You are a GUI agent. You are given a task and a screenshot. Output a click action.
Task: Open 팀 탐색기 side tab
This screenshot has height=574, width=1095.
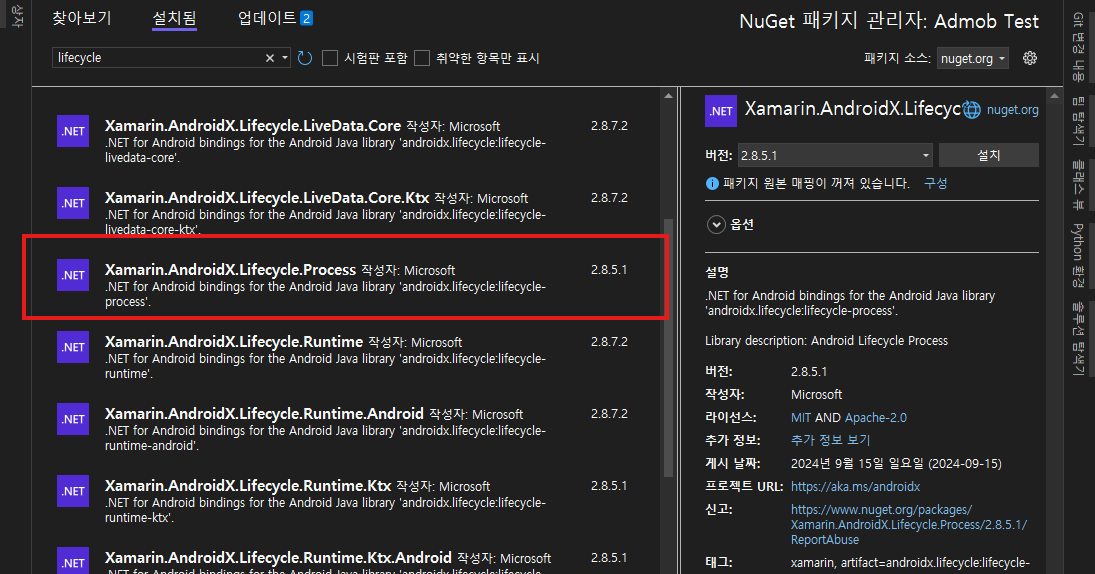(x=1078, y=120)
